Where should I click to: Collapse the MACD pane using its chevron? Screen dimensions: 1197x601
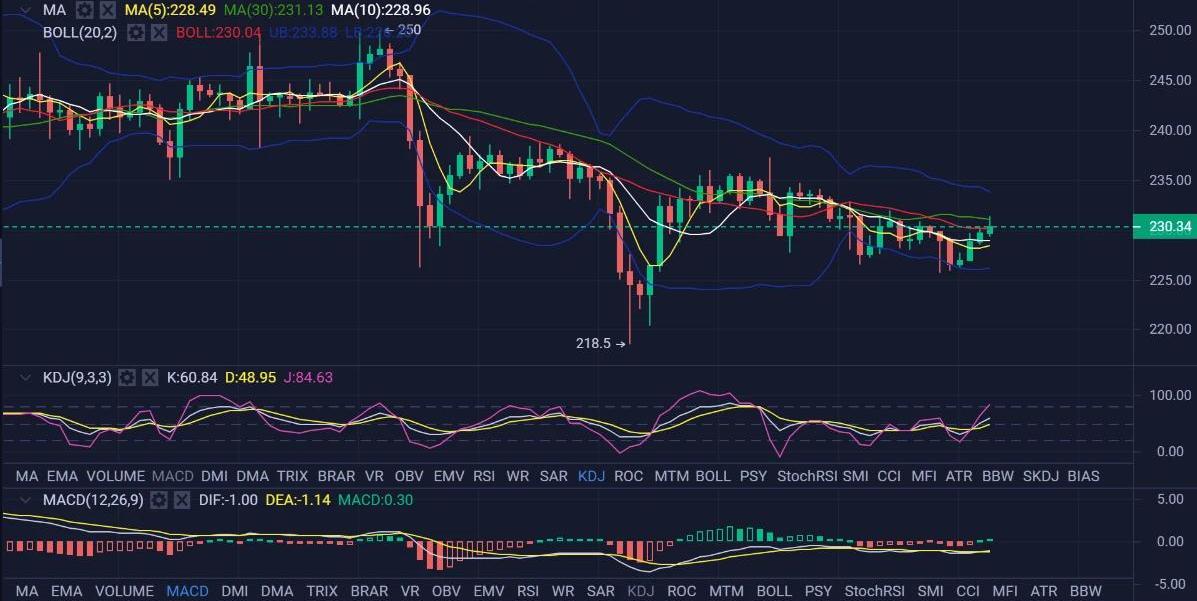click(23, 499)
